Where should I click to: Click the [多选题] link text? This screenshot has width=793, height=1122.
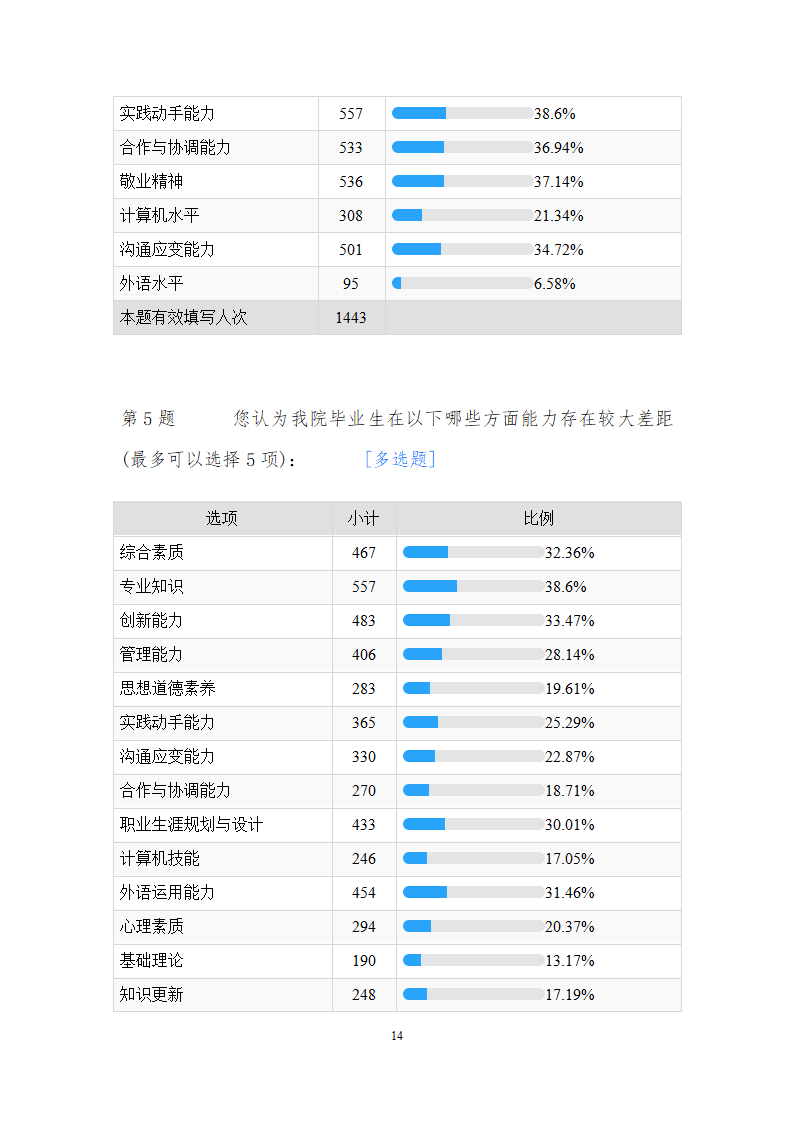click(x=400, y=459)
